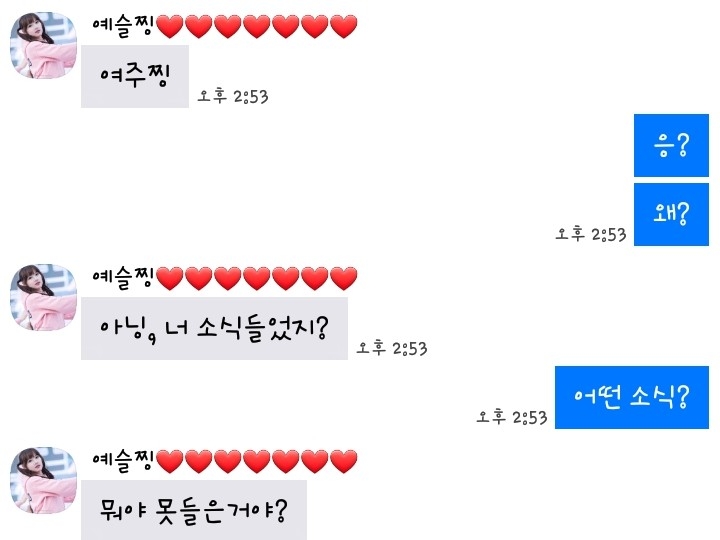Select the '뭐야 못들은거야?' message

click(194, 510)
